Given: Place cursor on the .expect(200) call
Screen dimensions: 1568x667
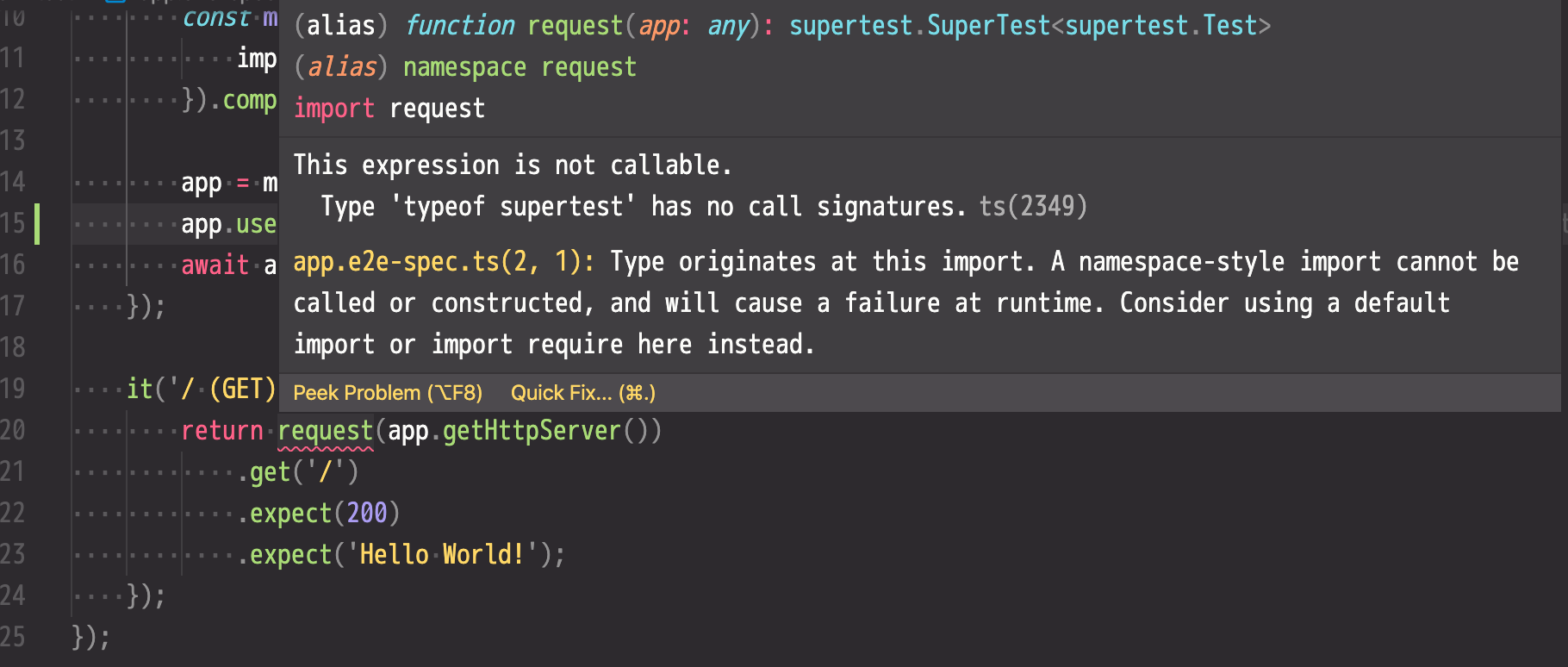Looking at the screenshot, I should 319,513.
